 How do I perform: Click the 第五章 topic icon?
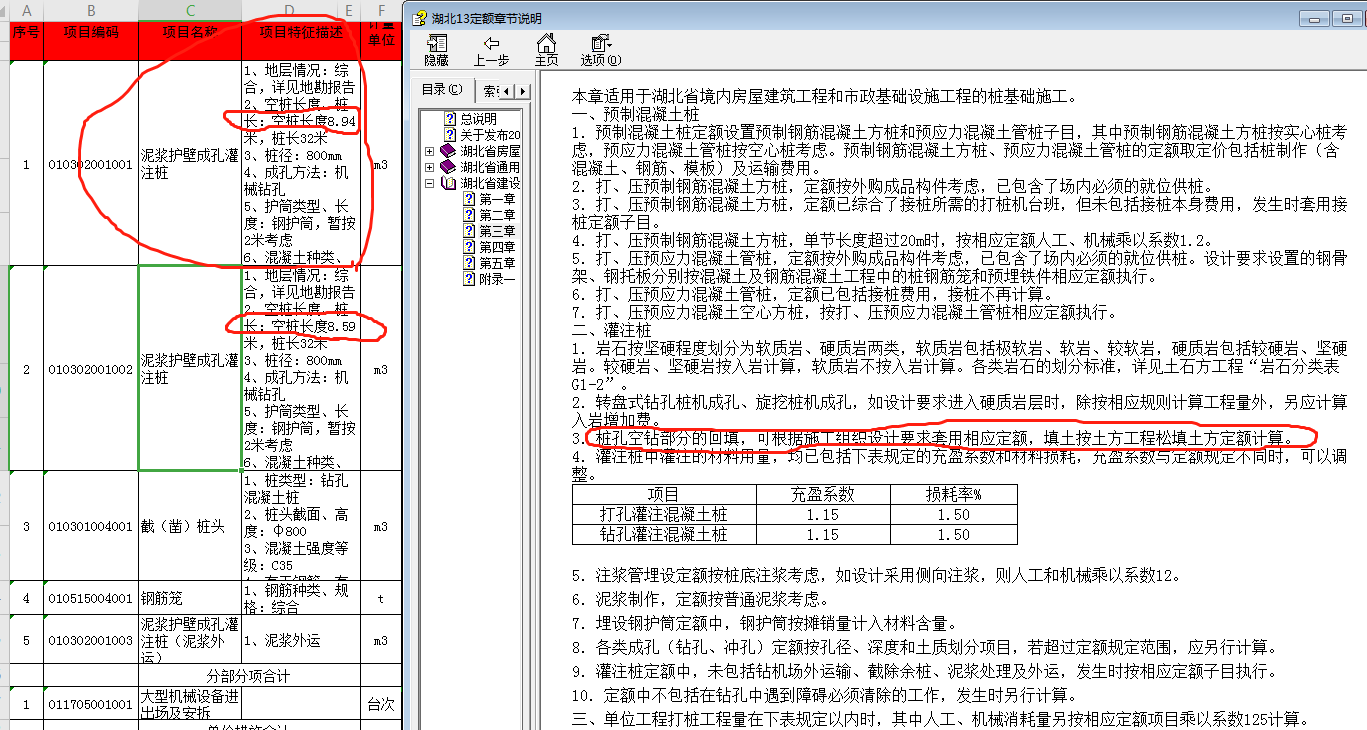[469, 263]
